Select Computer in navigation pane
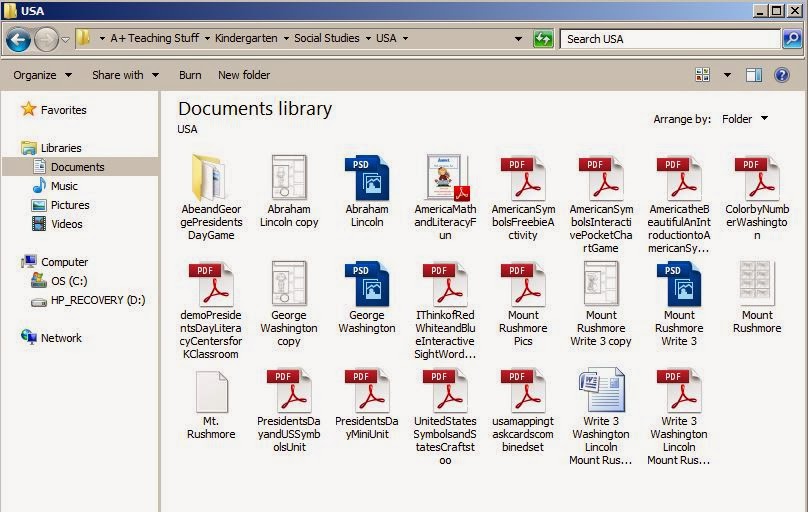This screenshot has height=512, width=808. coord(54,262)
